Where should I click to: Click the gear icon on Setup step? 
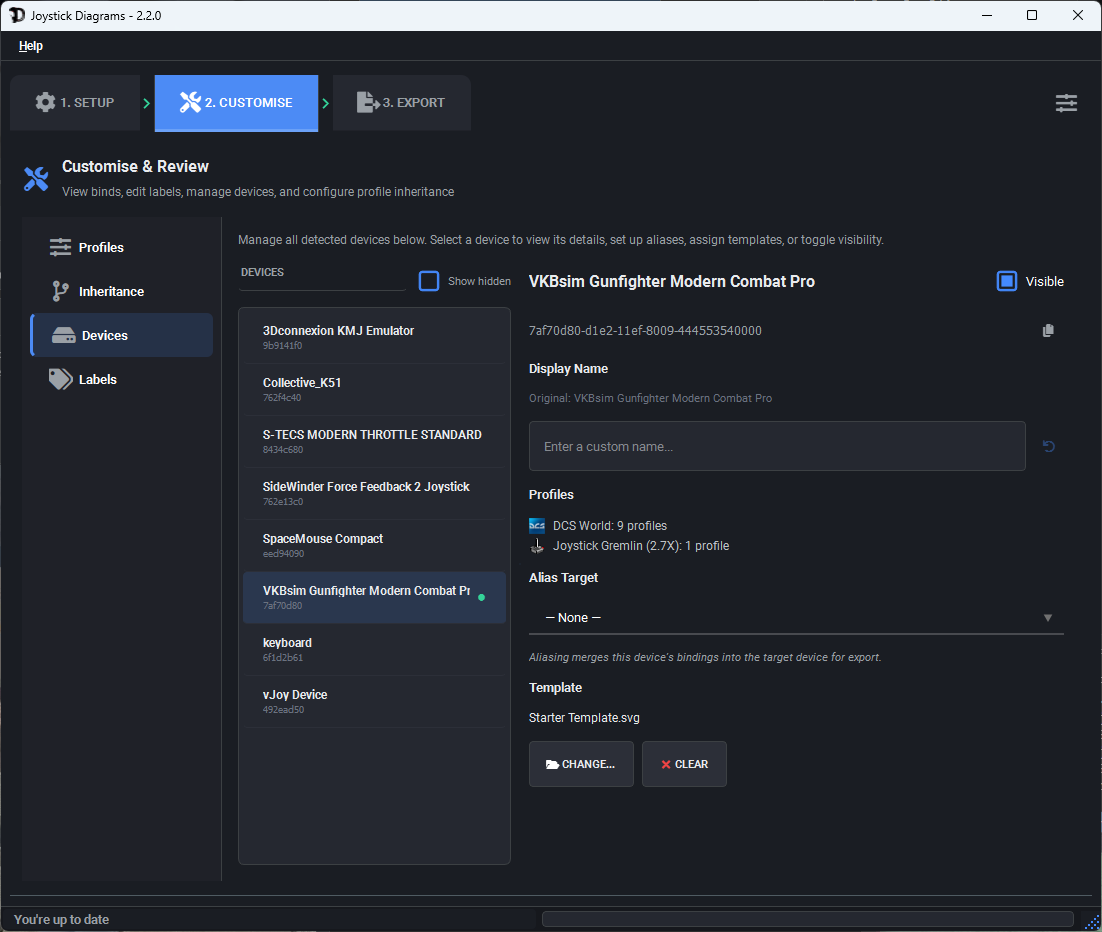point(45,102)
